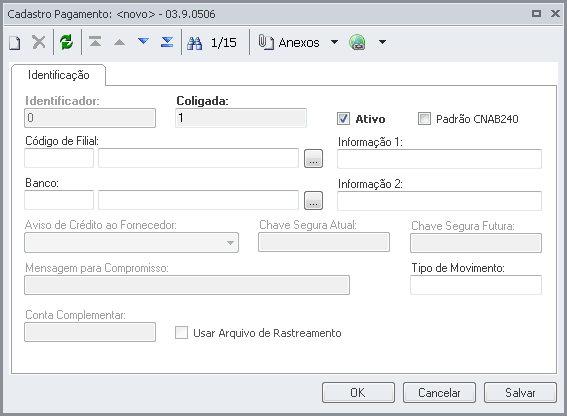Refresh the record with green arrows icon
This screenshot has width=567, height=416.
click(x=67, y=42)
